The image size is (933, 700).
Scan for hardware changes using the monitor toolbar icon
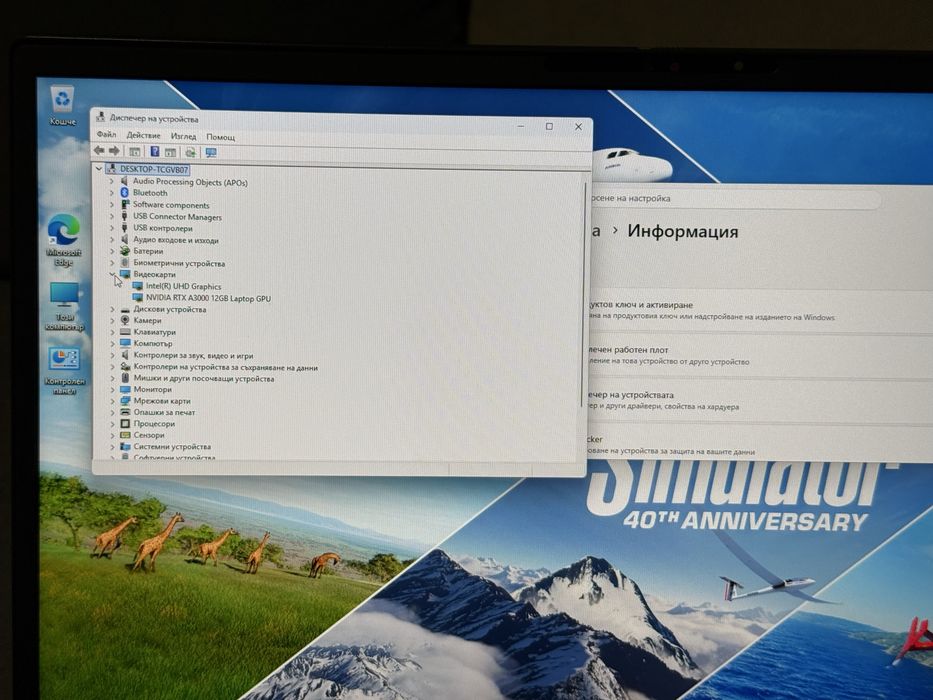[x=211, y=153]
